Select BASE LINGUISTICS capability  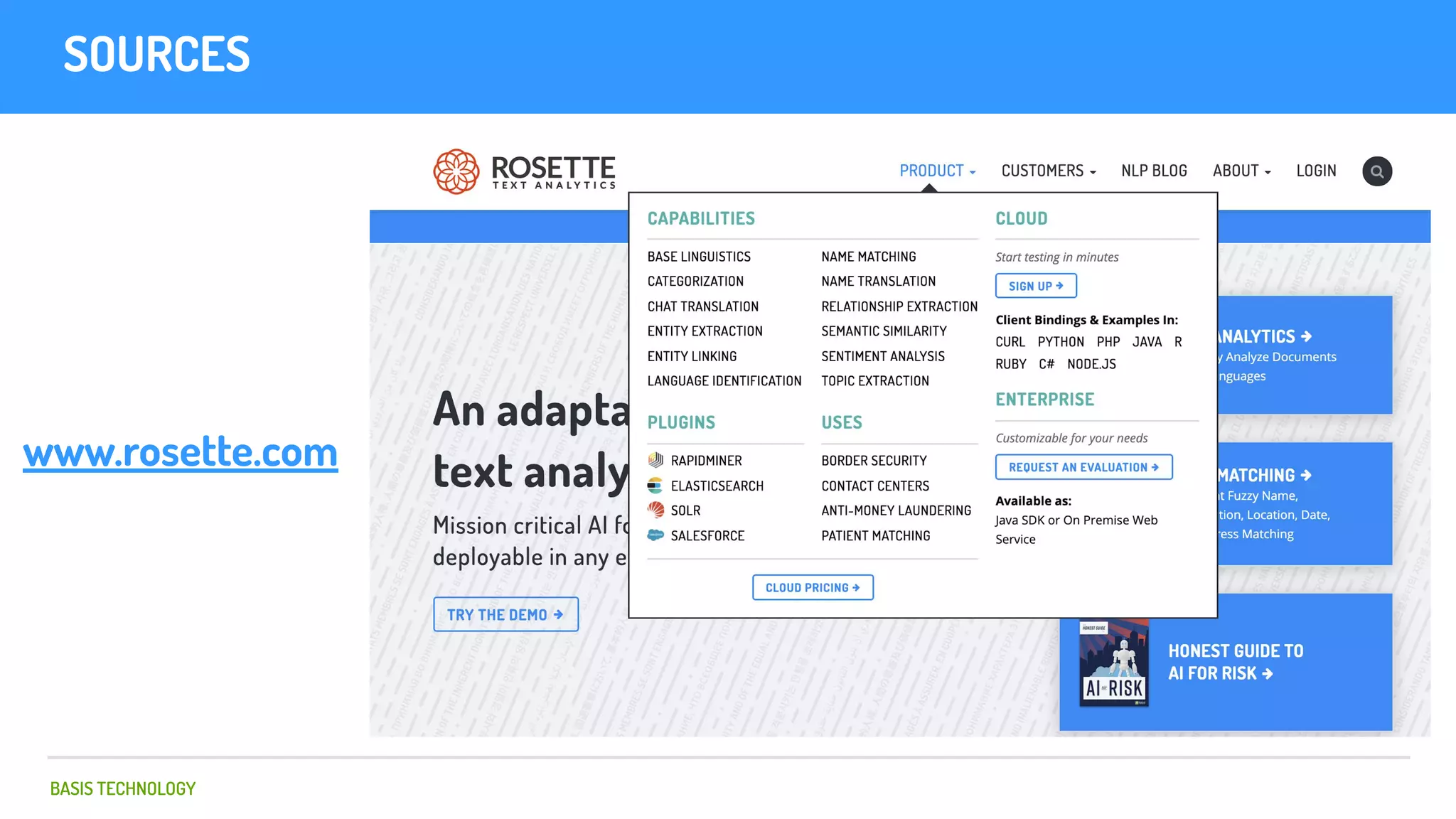point(699,257)
